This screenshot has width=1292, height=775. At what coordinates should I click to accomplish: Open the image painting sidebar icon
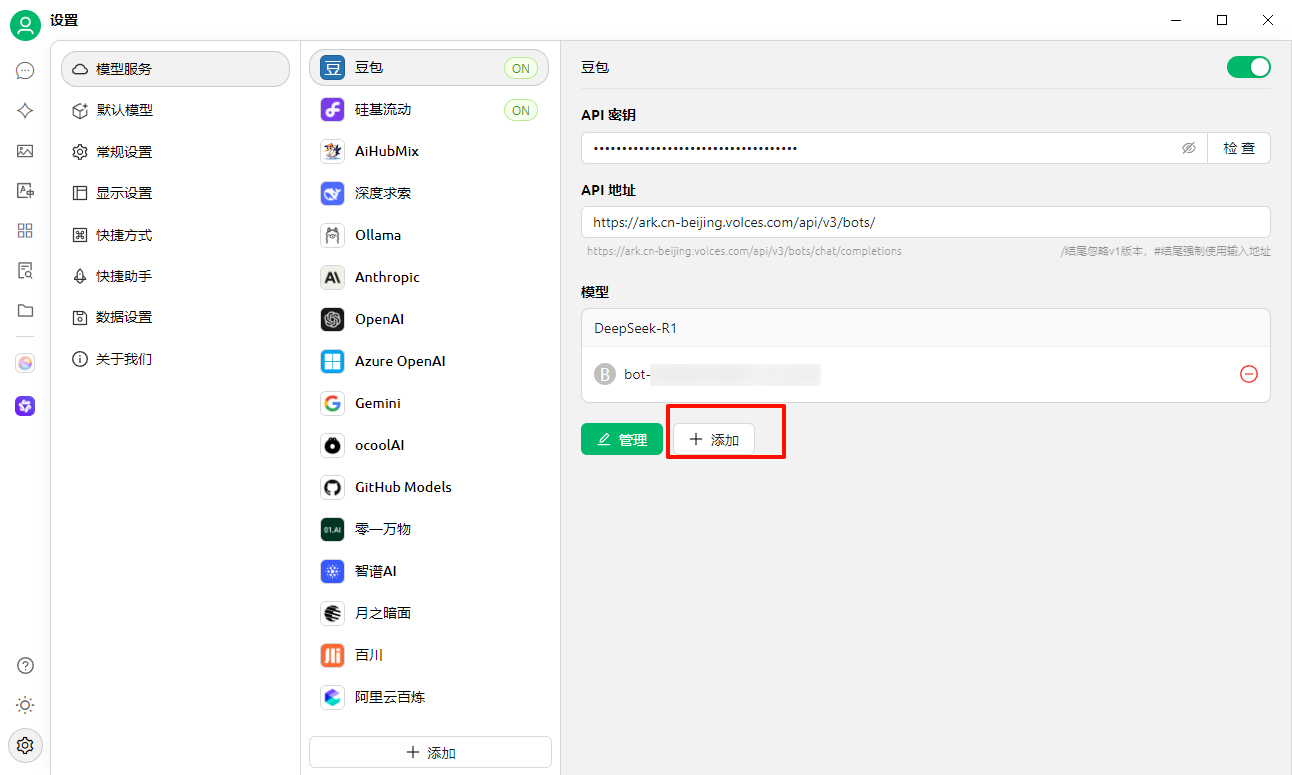click(x=25, y=151)
